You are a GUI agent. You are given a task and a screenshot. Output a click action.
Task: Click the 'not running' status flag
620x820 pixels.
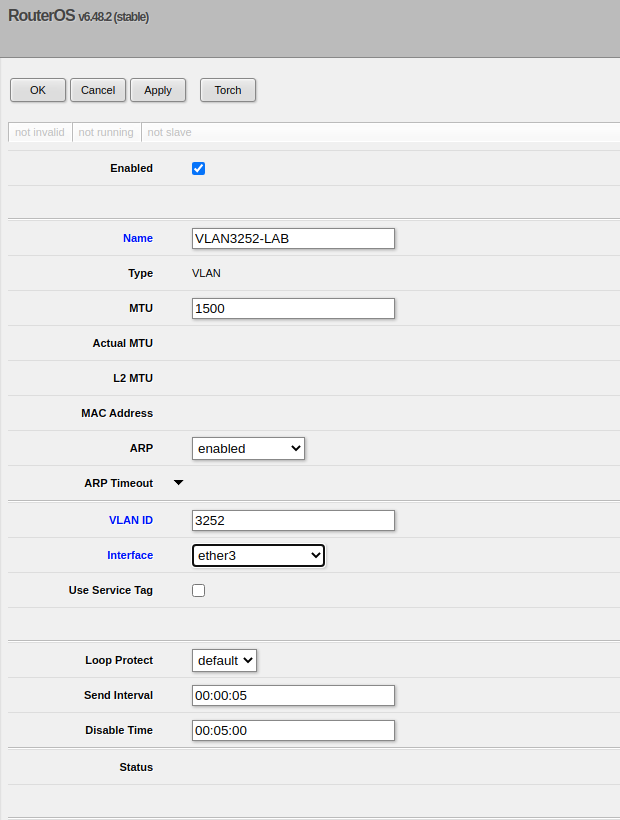pos(106,132)
